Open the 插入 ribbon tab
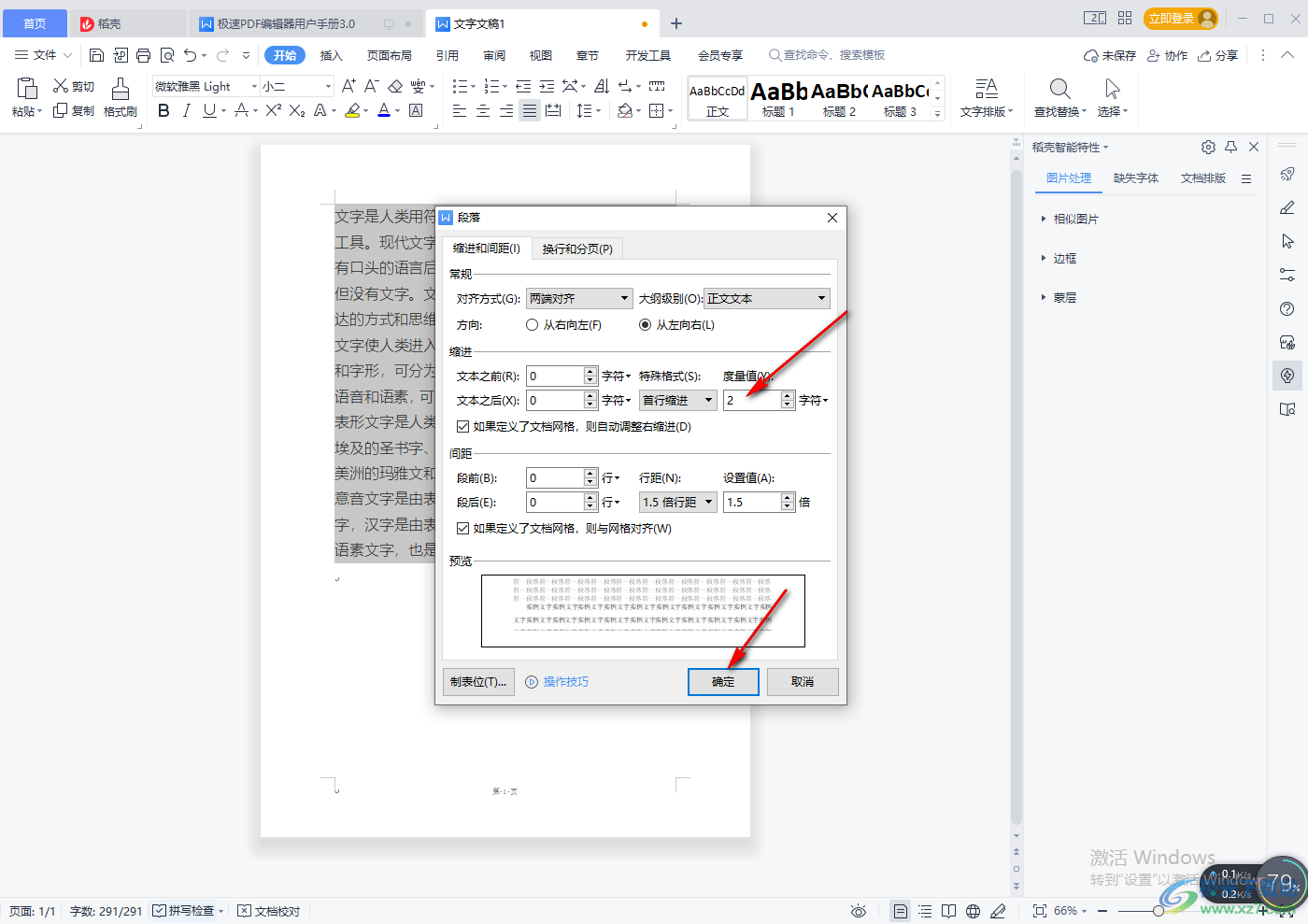The height and width of the screenshot is (924, 1308). 331,55
